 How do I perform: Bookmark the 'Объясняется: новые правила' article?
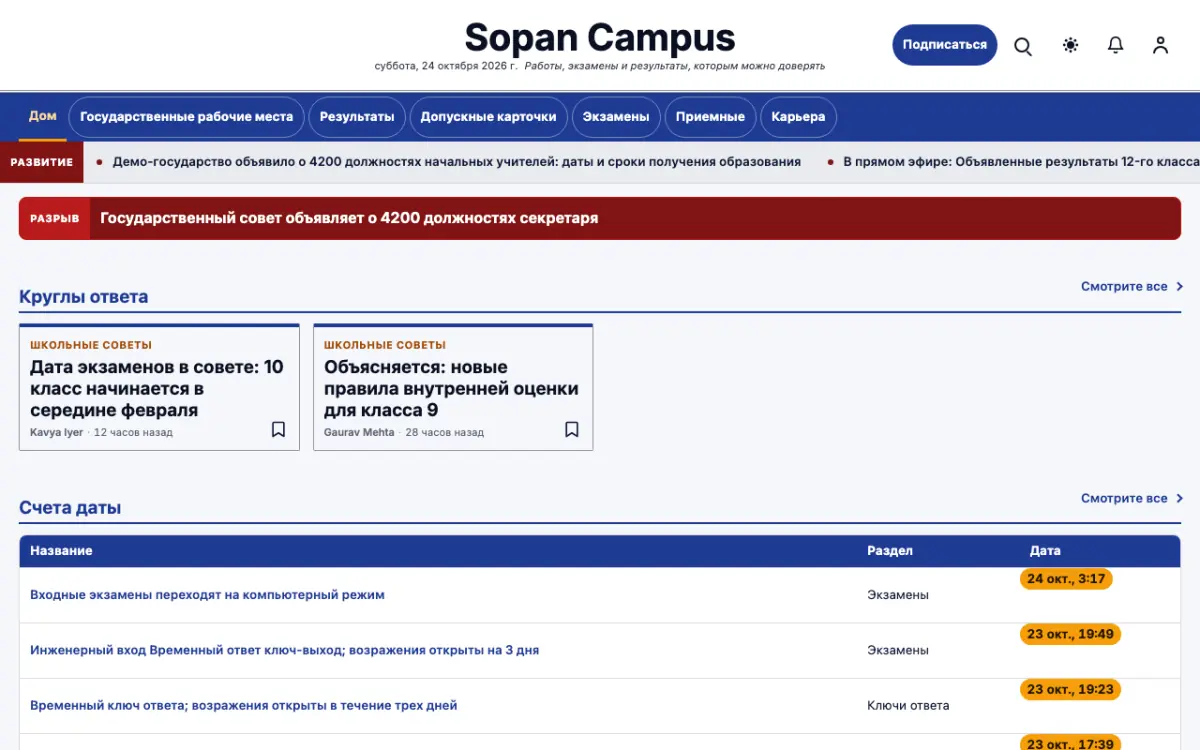click(572, 429)
